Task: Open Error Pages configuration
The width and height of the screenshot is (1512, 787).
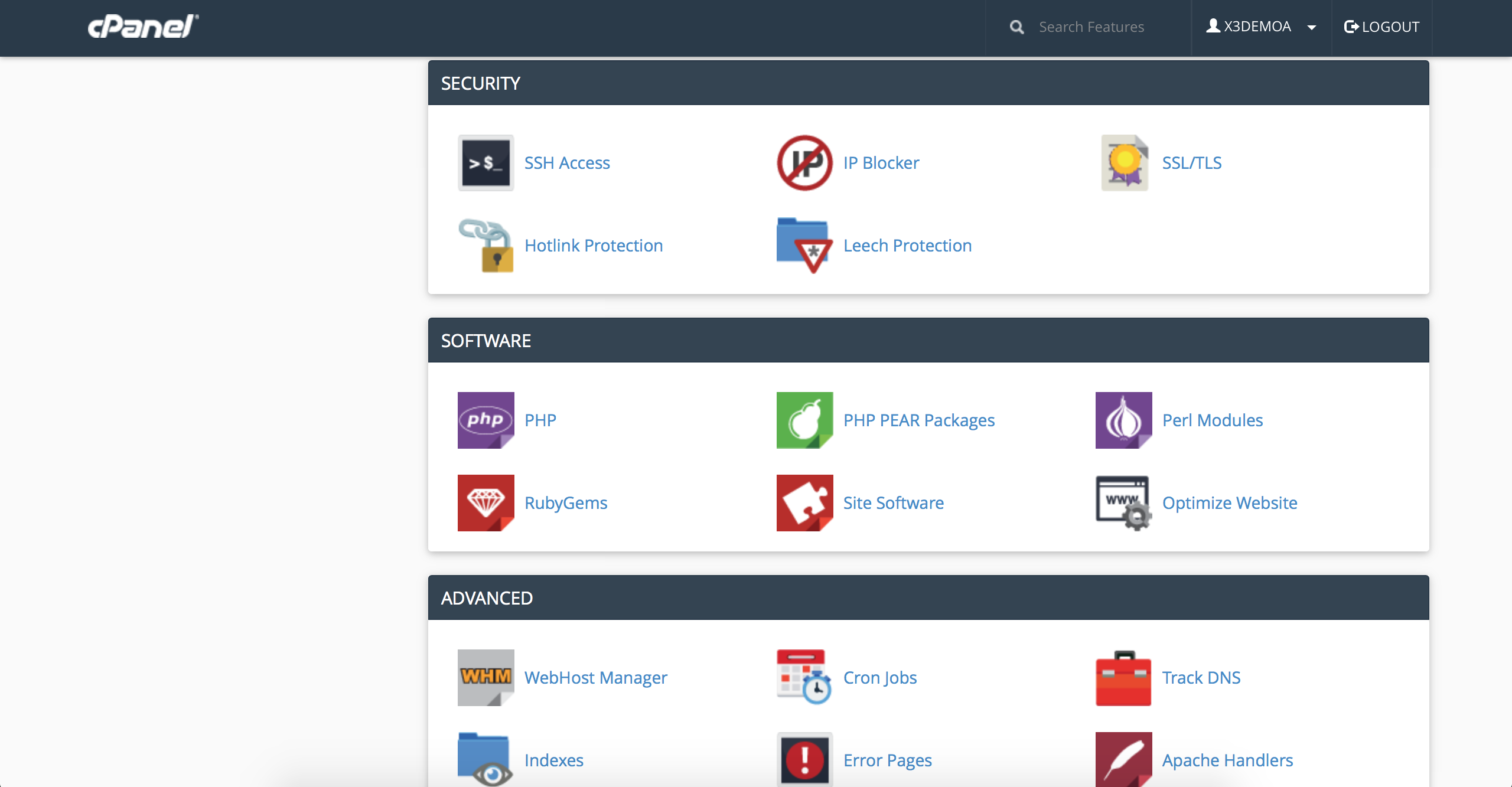Action: pos(885,759)
